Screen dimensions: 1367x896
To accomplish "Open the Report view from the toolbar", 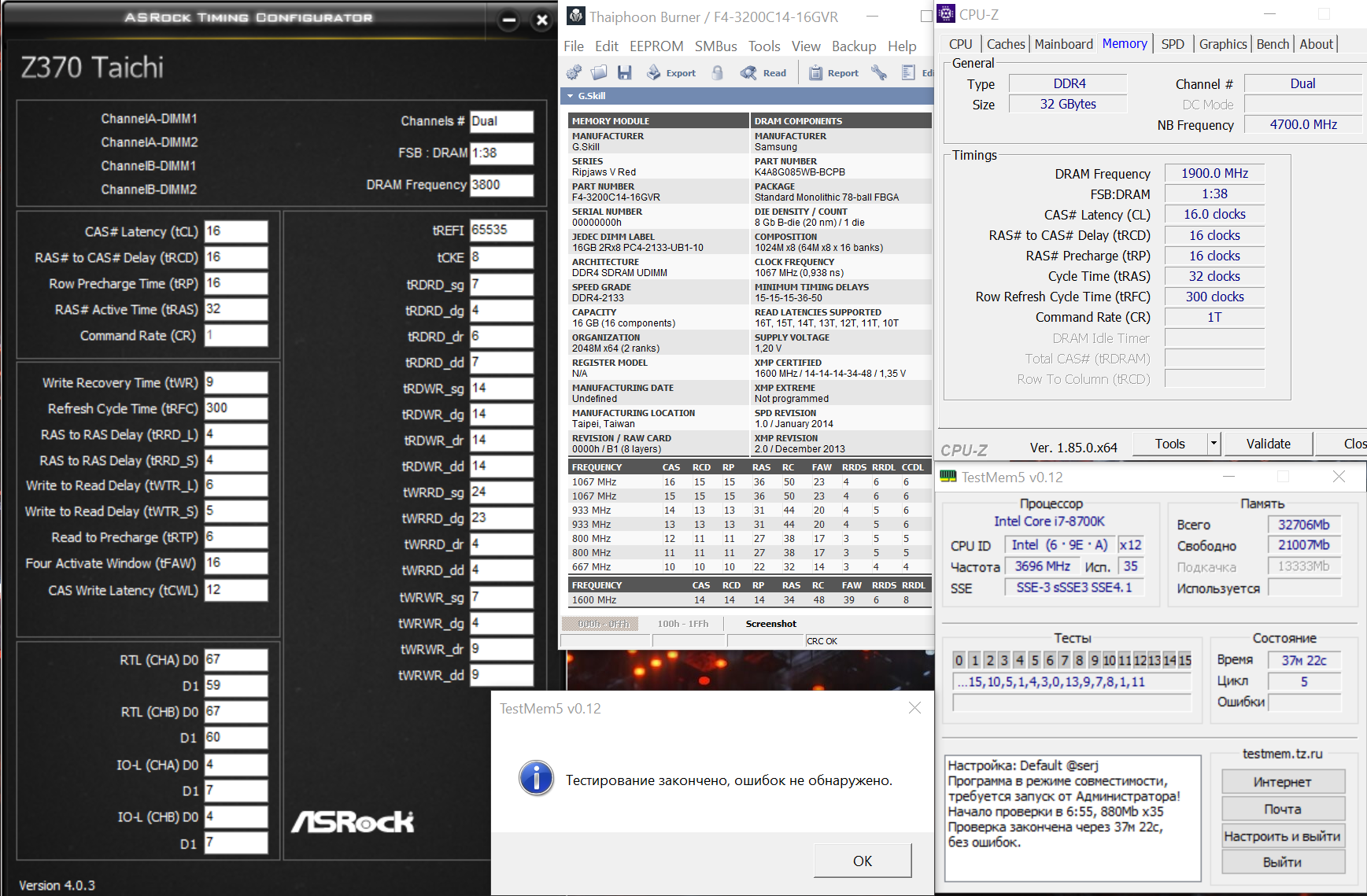I will [x=834, y=73].
